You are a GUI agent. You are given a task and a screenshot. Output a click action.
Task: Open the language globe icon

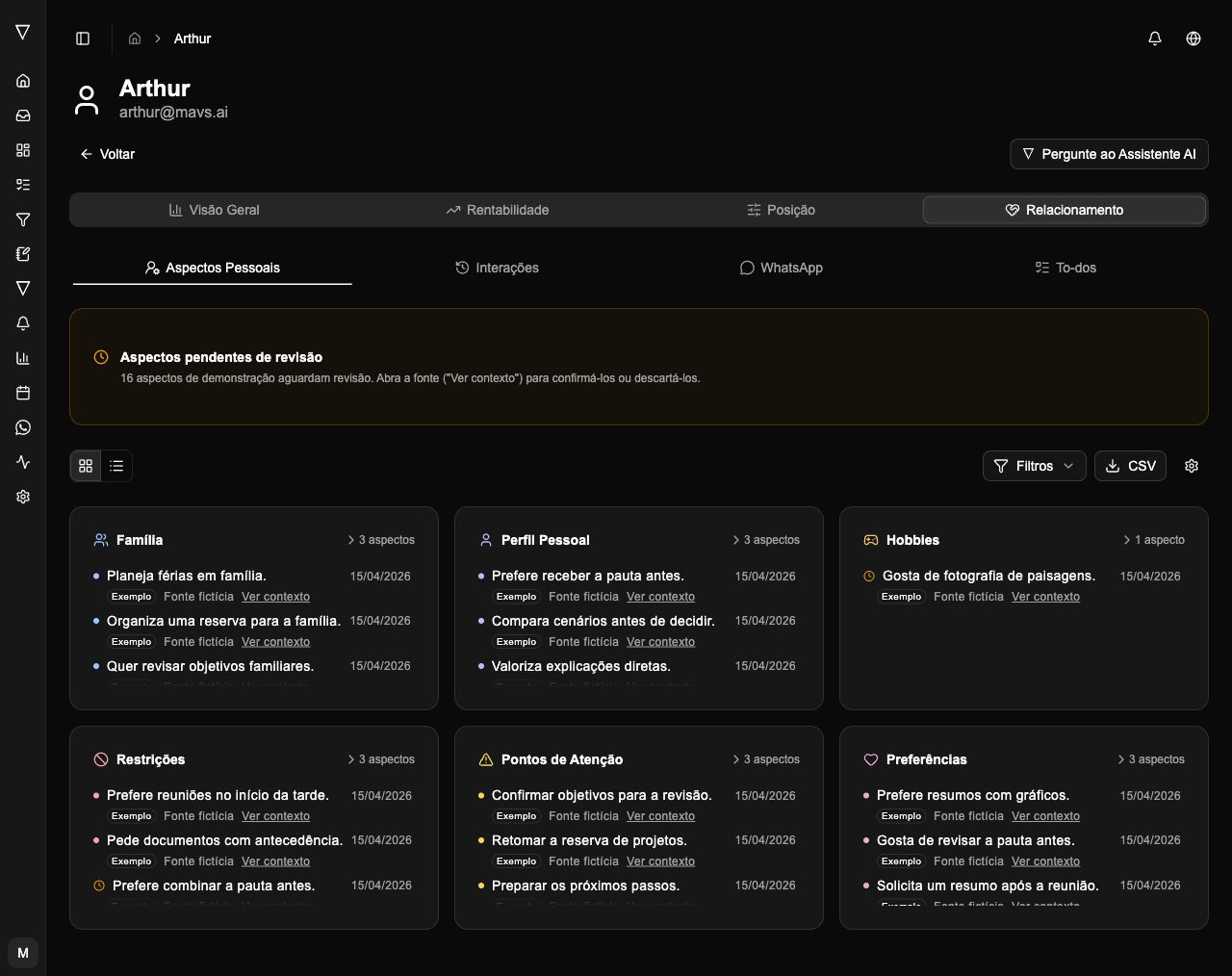coord(1193,39)
